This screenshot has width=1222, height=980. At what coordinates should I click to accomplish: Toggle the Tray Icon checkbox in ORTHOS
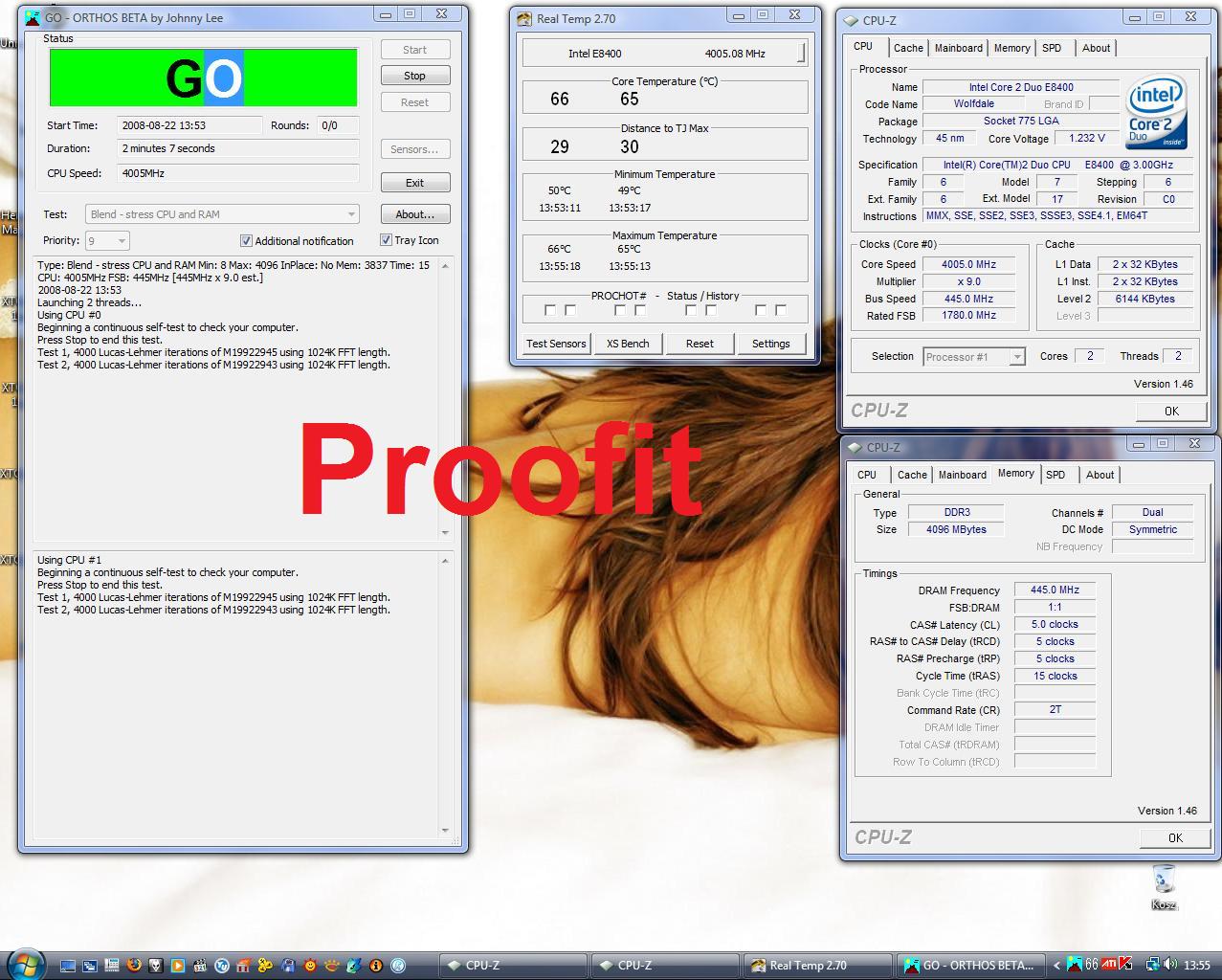(x=386, y=240)
